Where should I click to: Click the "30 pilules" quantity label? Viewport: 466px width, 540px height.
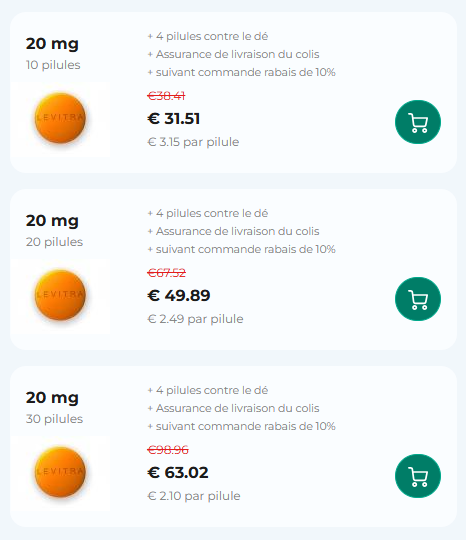(54, 419)
